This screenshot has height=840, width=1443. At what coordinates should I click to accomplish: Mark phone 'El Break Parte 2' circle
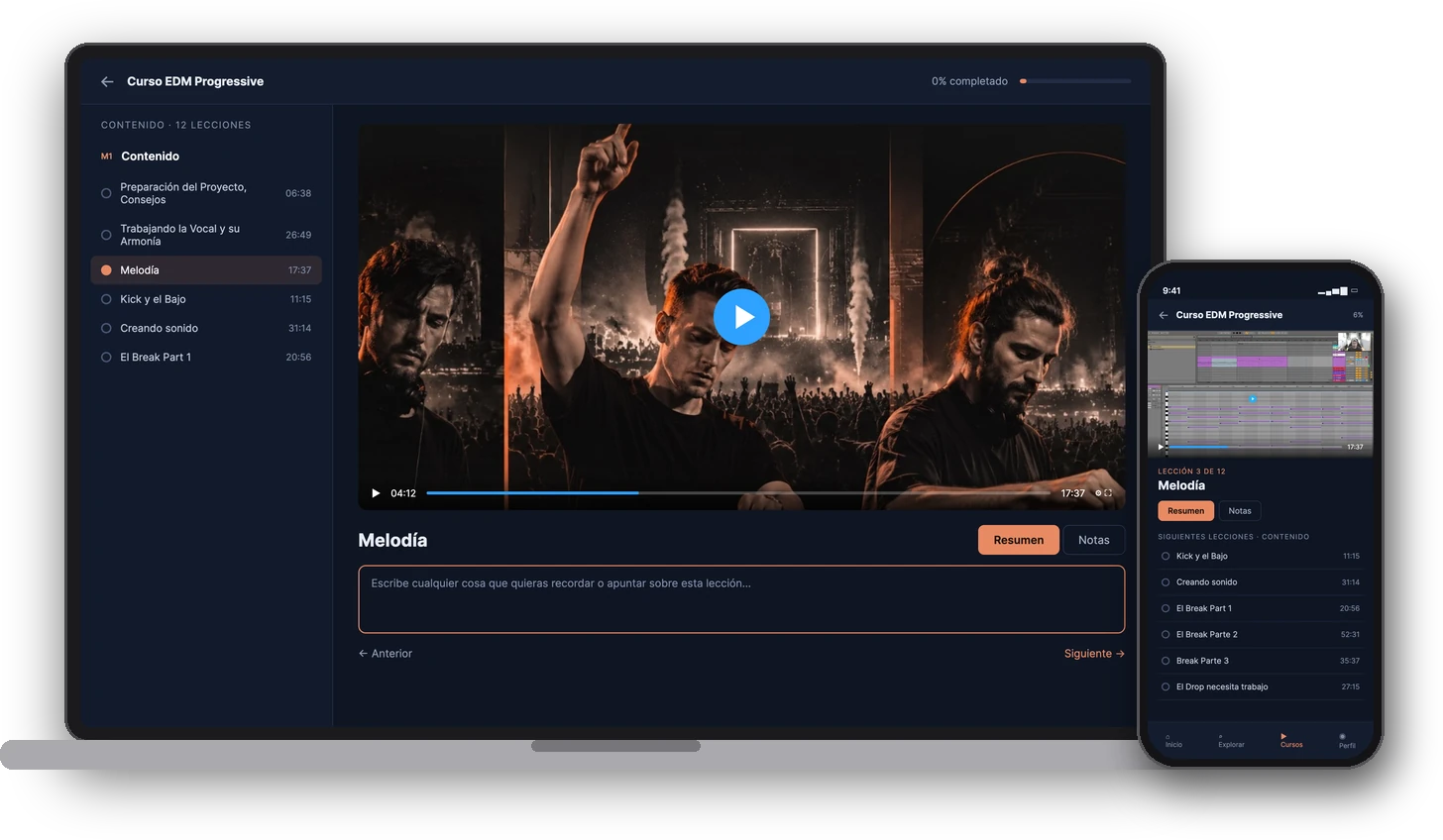point(1165,635)
